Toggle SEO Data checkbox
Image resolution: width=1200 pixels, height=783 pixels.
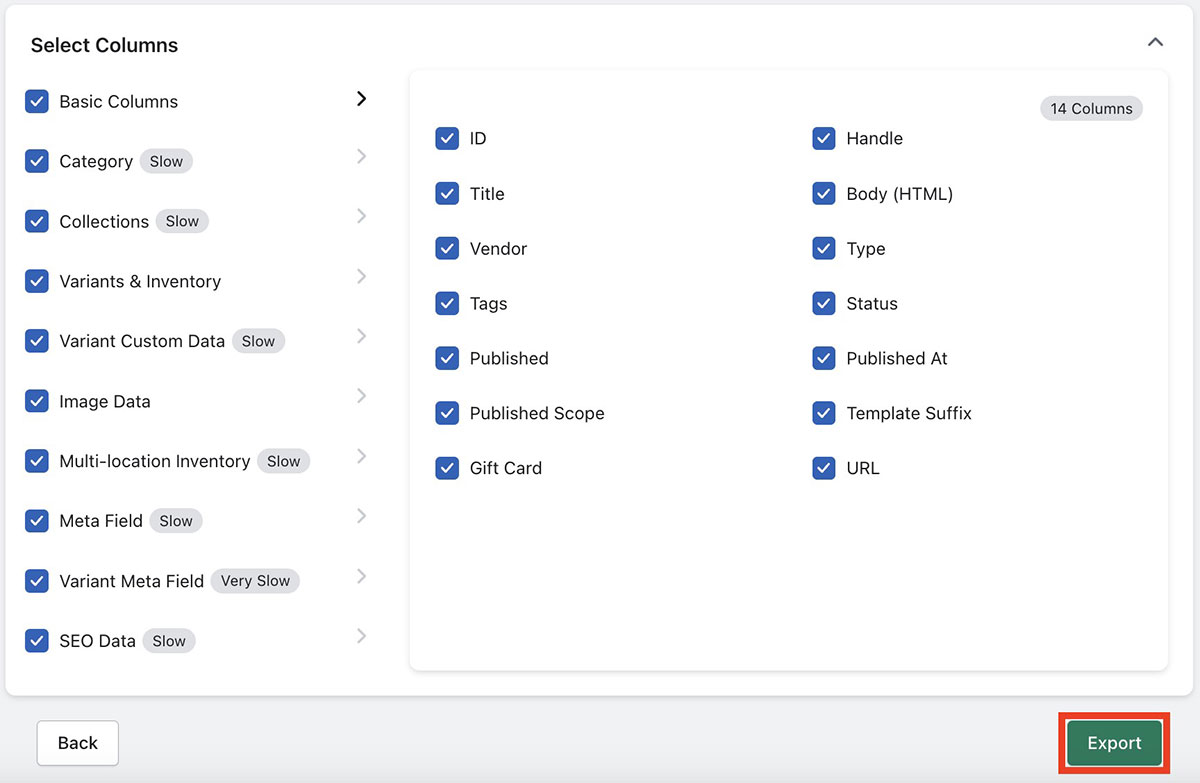pyautogui.click(x=37, y=641)
